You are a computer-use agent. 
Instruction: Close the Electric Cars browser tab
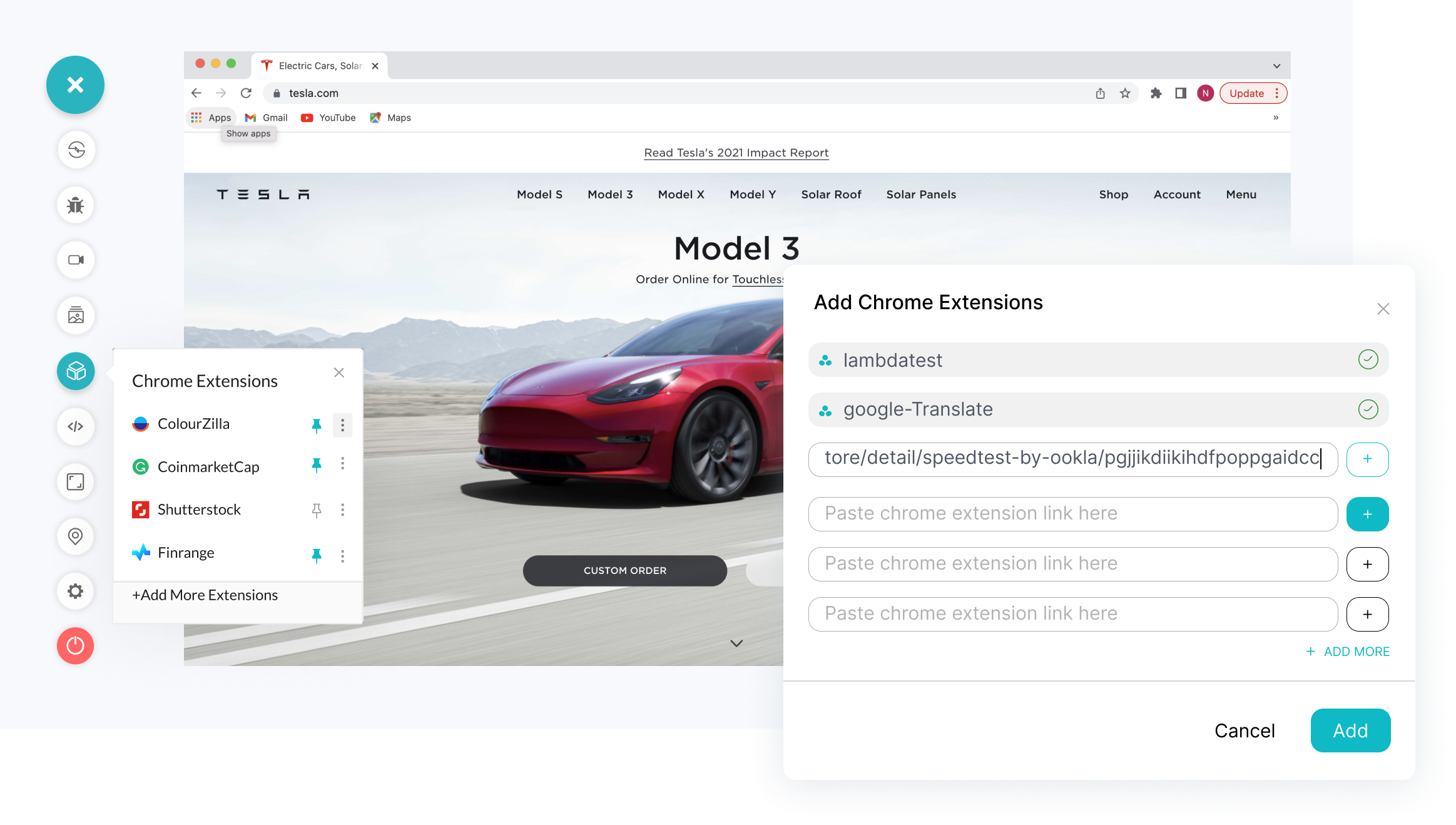(375, 66)
